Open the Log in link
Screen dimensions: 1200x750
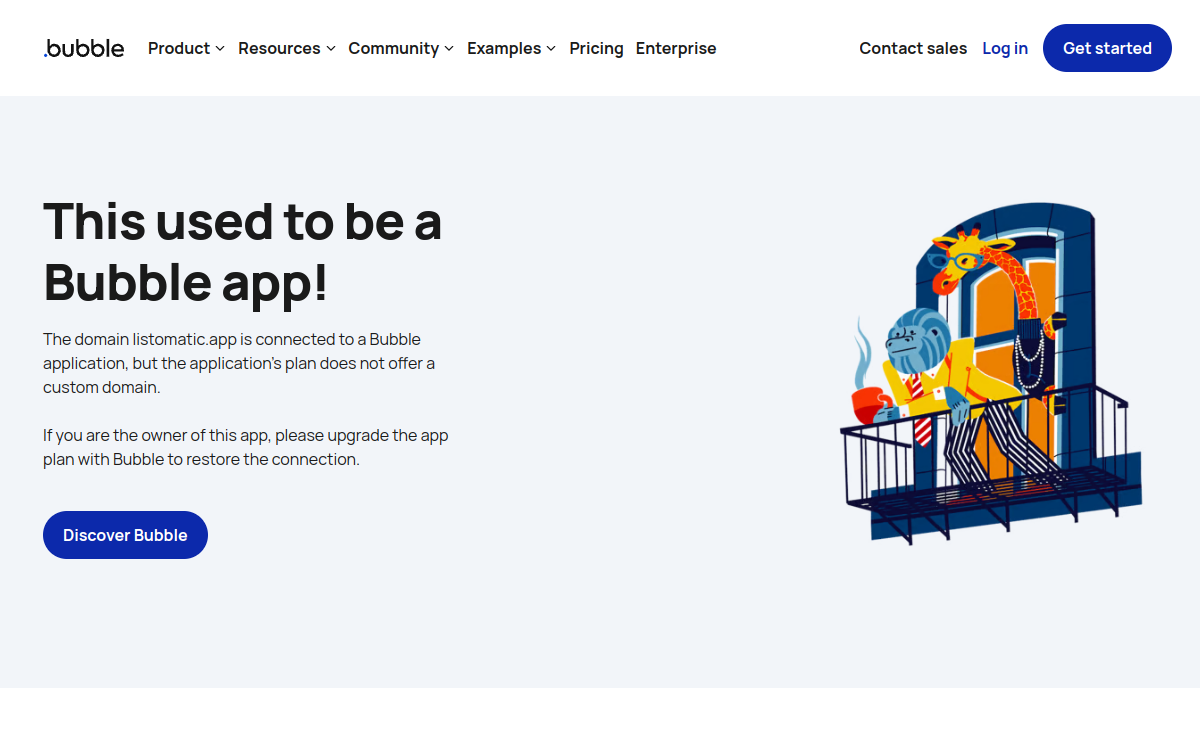(x=1005, y=48)
